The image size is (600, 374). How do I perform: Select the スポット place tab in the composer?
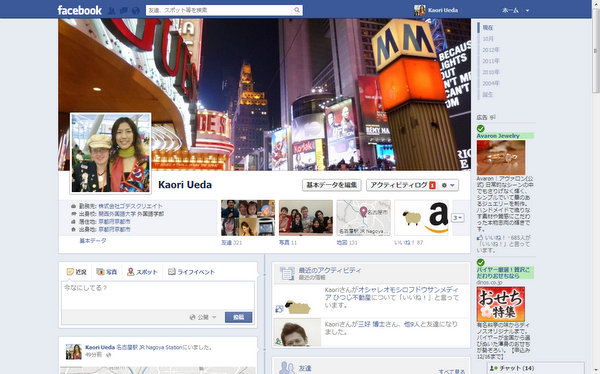click(142, 272)
